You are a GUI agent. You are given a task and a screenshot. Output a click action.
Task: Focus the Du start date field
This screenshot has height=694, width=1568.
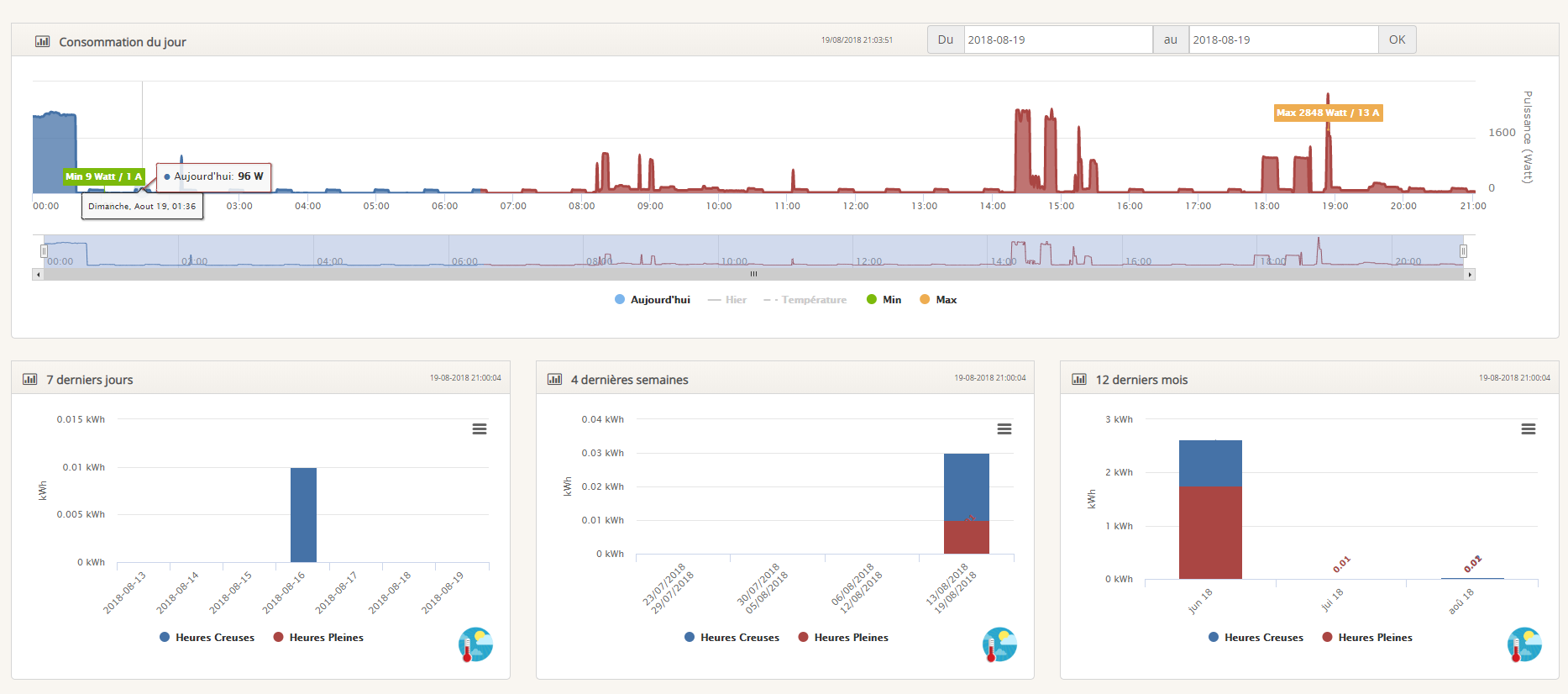click(x=1058, y=39)
